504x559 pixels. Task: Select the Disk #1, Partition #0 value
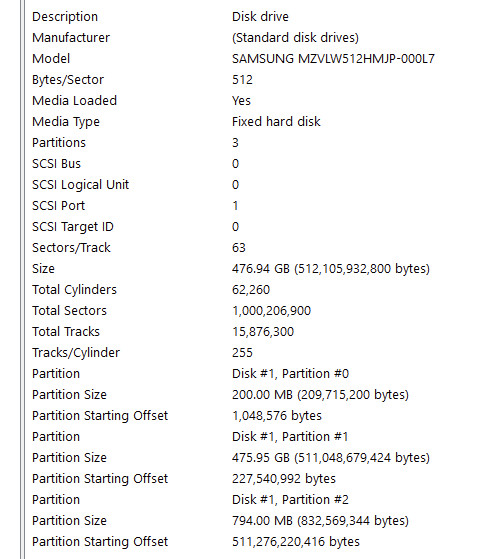290,374
